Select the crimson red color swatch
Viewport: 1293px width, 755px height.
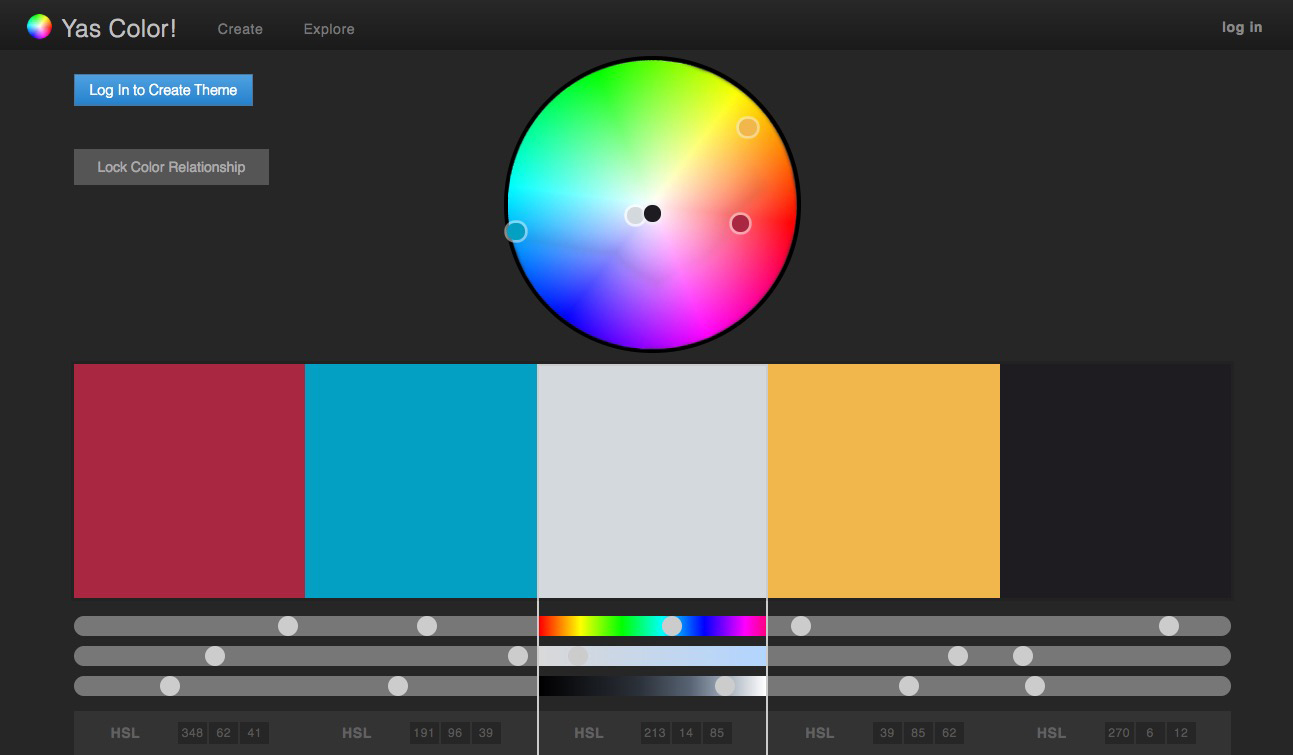pyautogui.click(x=189, y=480)
